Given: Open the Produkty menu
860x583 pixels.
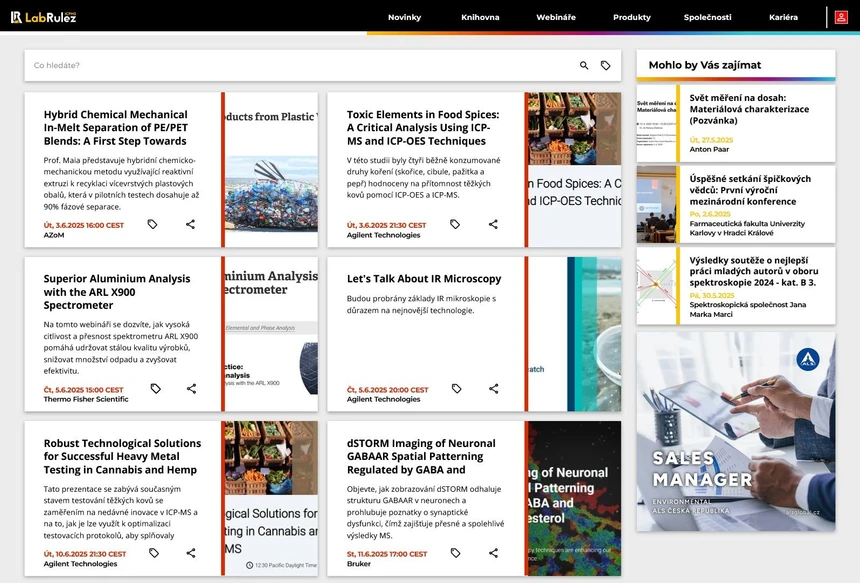Looking at the screenshot, I should click(x=632, y=17).
